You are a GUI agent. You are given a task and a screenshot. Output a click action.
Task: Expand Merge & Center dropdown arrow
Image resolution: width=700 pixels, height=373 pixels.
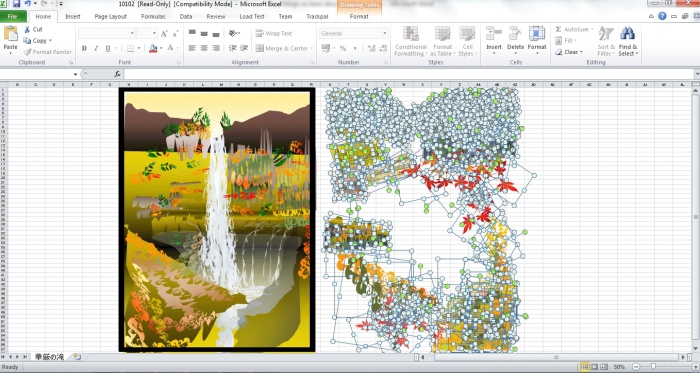pyautogui.click(x=311, y=48)
